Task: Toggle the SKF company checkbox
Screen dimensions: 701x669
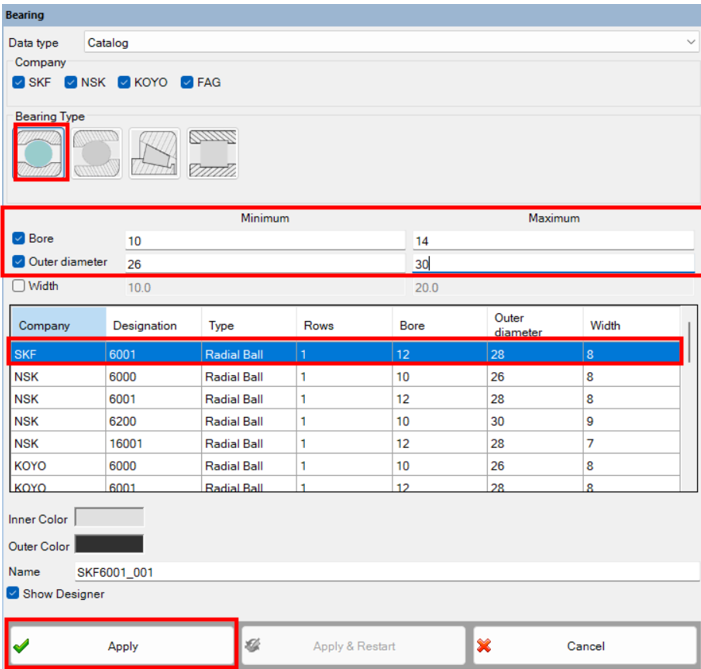Action: 18,82
